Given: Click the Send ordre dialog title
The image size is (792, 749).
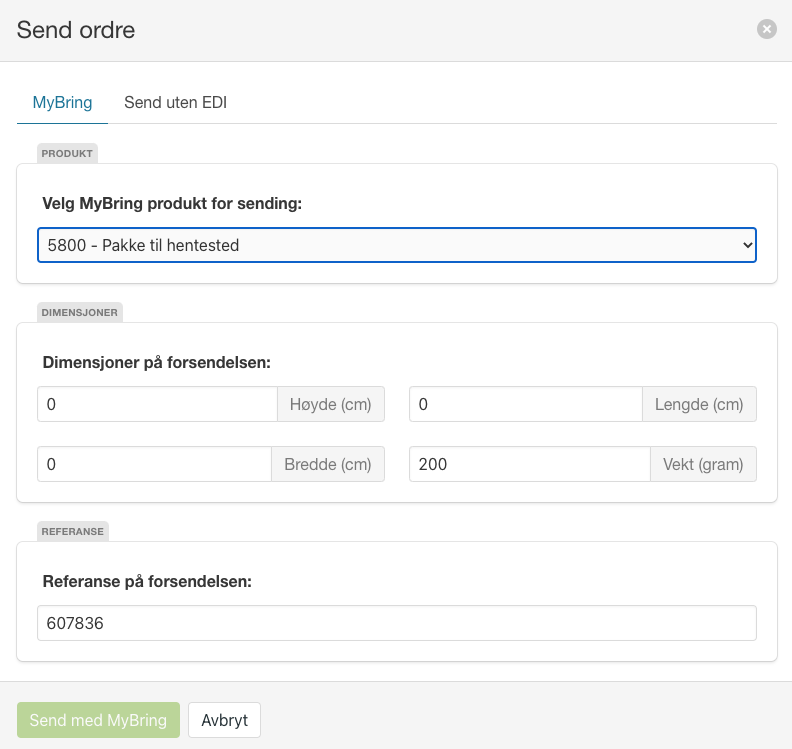Looking at the screenshot, I should coord(76,30).
